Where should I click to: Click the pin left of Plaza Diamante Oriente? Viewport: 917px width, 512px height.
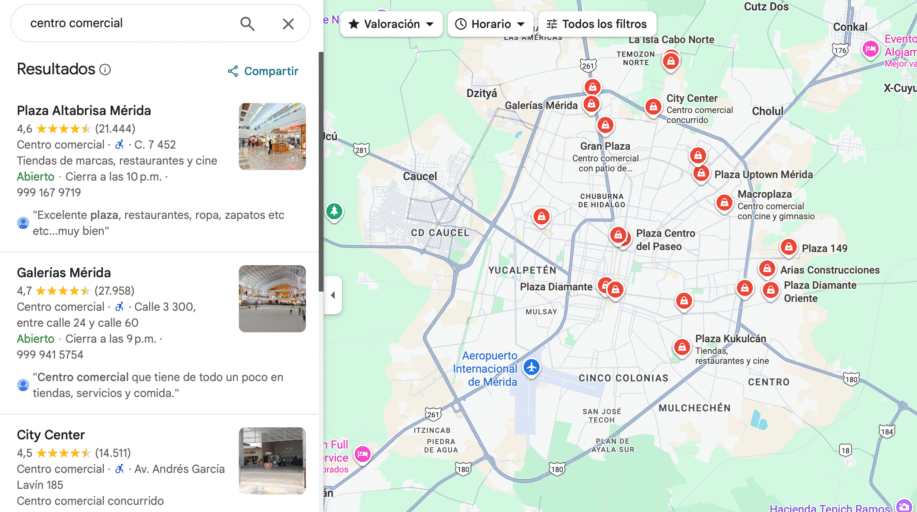coord(744,288)
